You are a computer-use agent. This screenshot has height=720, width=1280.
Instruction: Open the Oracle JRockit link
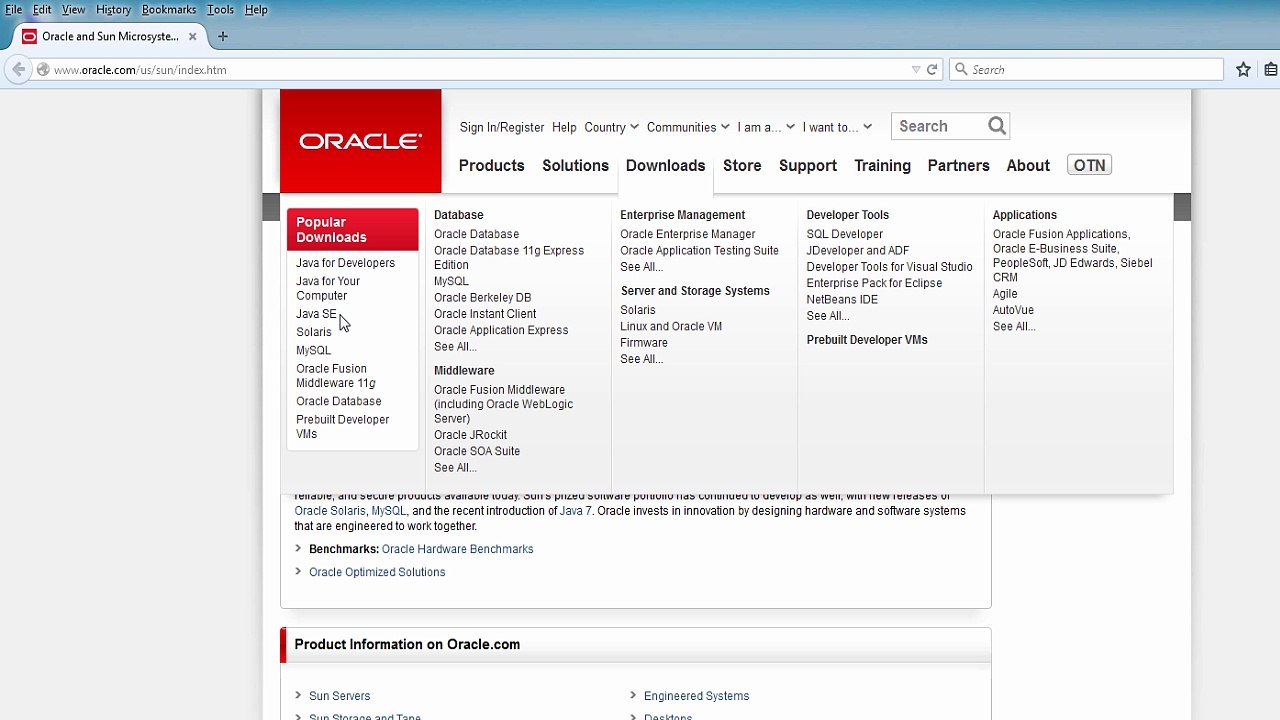pos(470,435)
